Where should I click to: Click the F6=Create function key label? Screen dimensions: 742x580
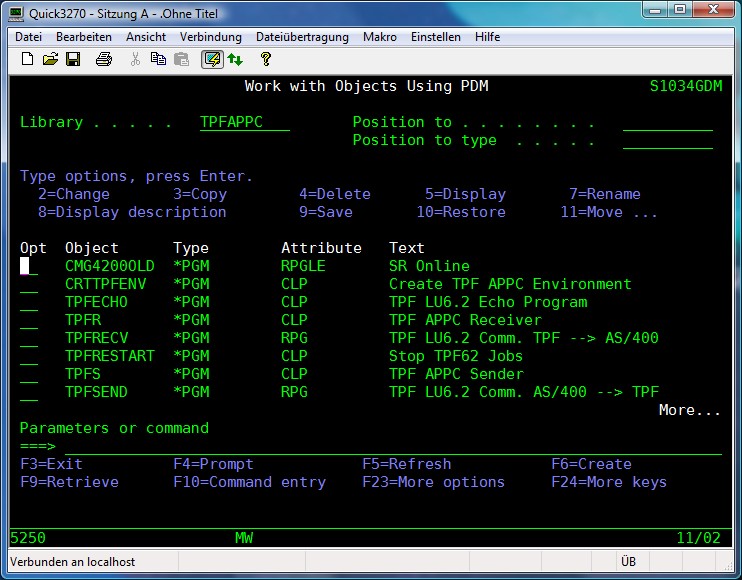[591, 464]
